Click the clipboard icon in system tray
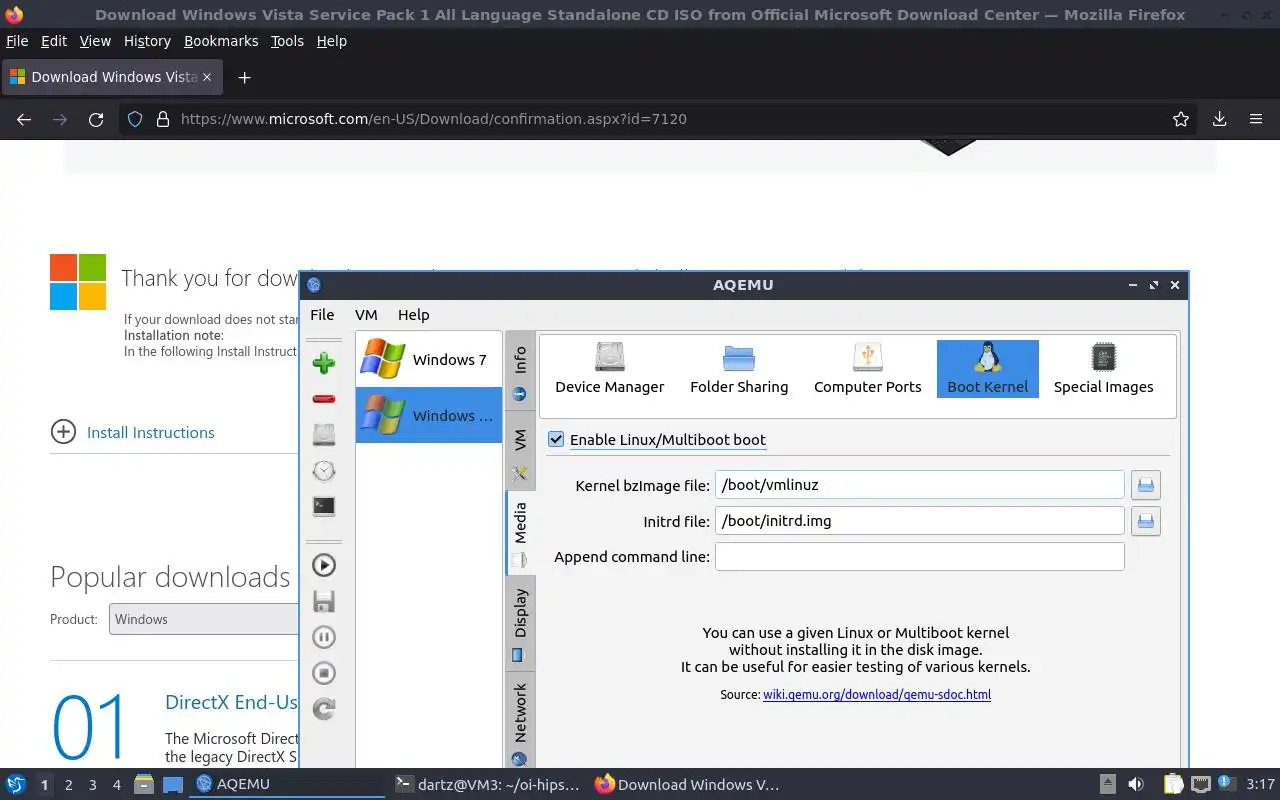 click(x=1173, y=784)
